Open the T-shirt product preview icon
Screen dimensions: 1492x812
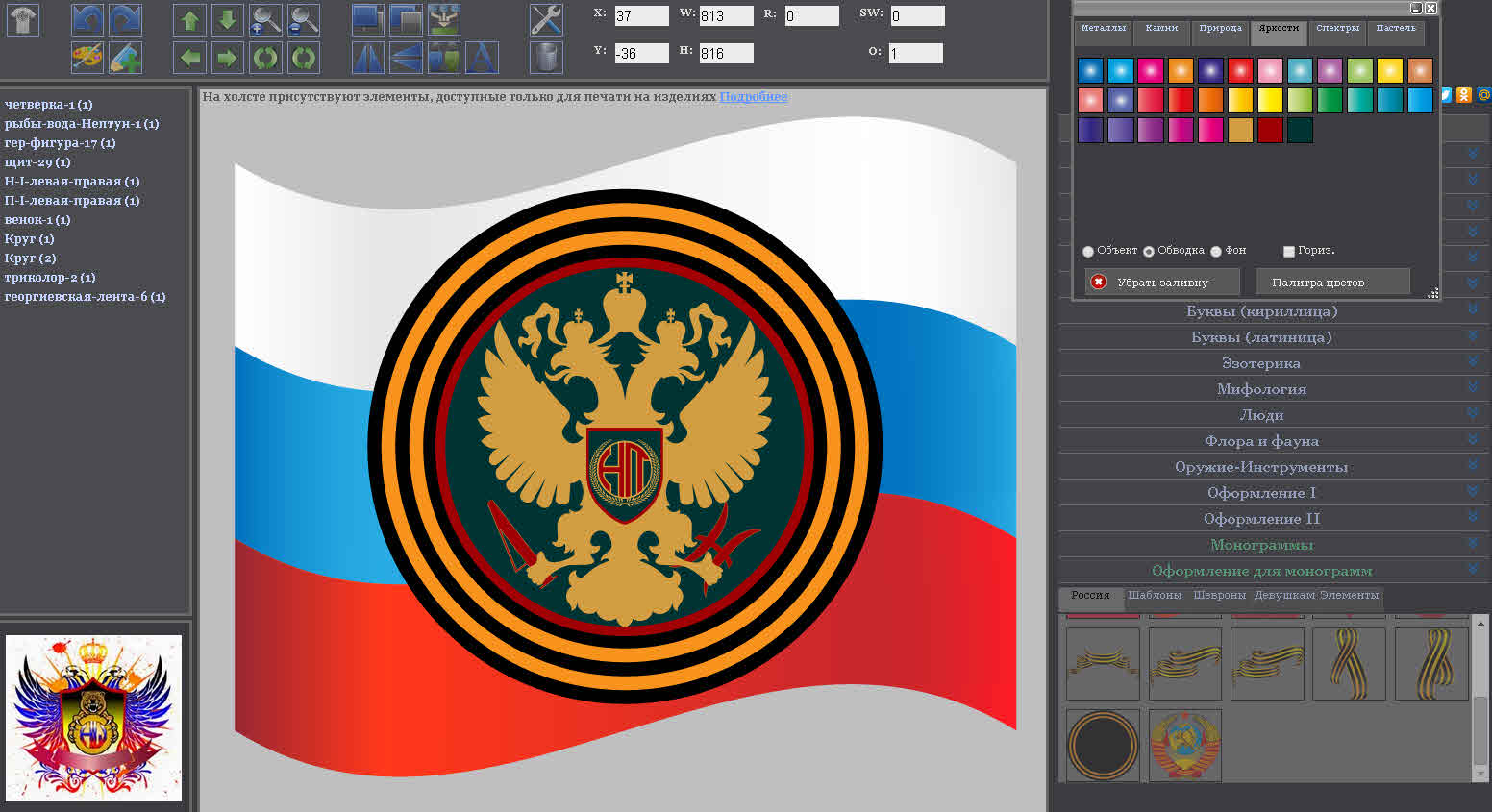tap(23, 20)
